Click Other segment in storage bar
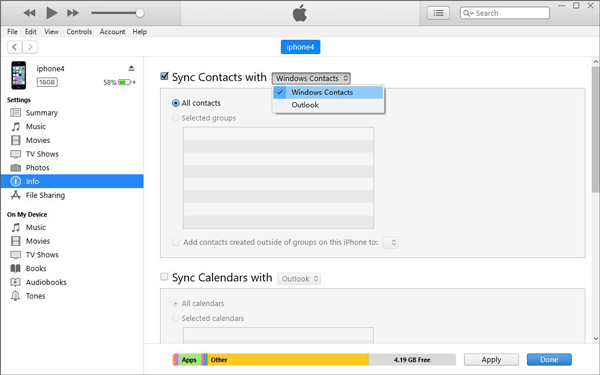 [288, 360]
